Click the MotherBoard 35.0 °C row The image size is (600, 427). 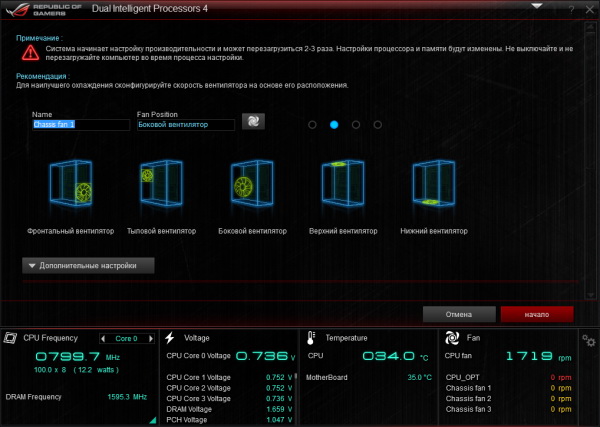(x=369, y=377)
